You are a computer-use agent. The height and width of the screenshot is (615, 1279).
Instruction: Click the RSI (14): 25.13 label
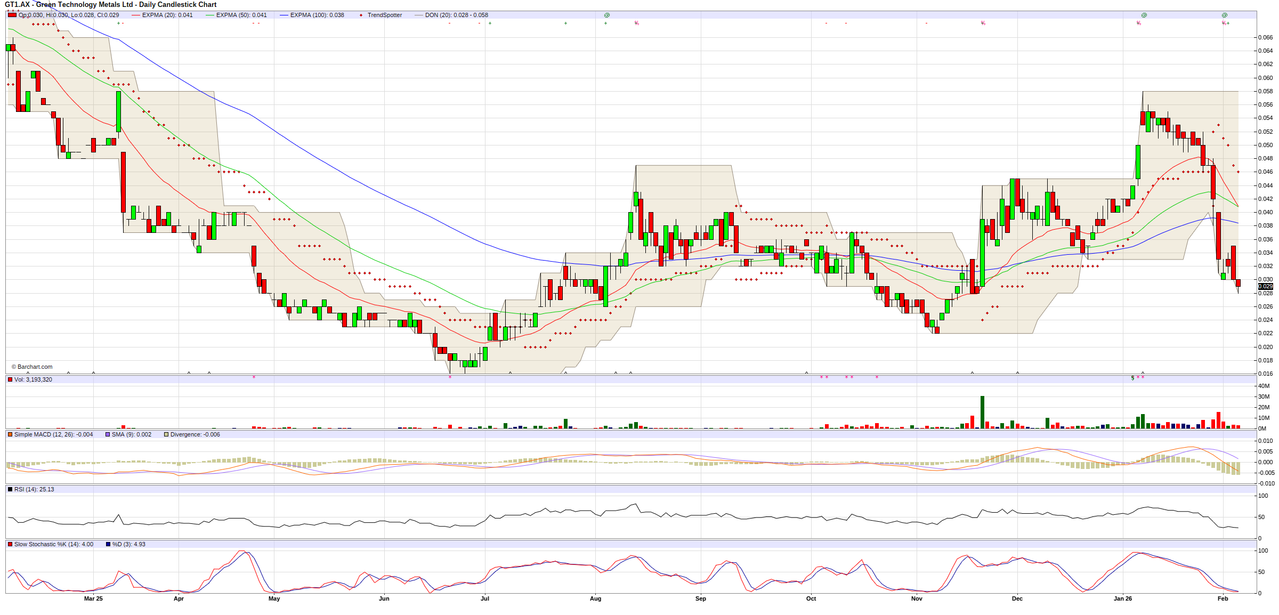(x=35, y=489)
